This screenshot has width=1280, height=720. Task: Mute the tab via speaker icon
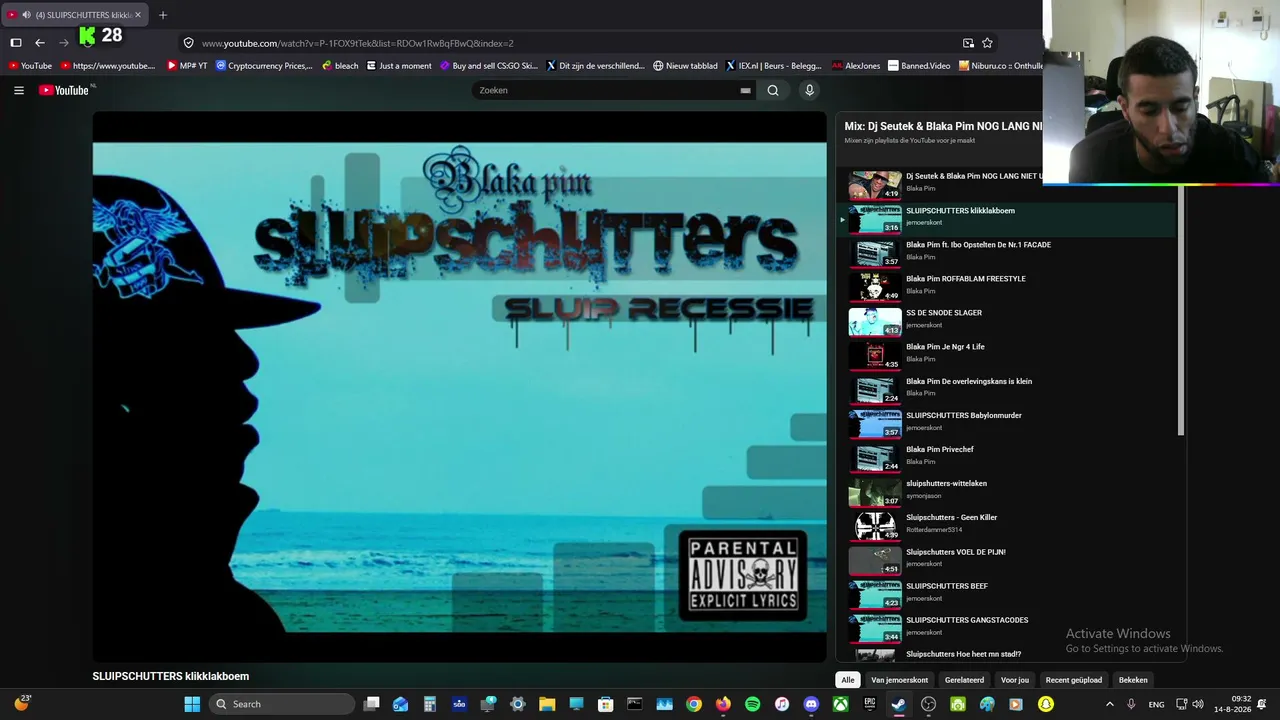(26, 15)
